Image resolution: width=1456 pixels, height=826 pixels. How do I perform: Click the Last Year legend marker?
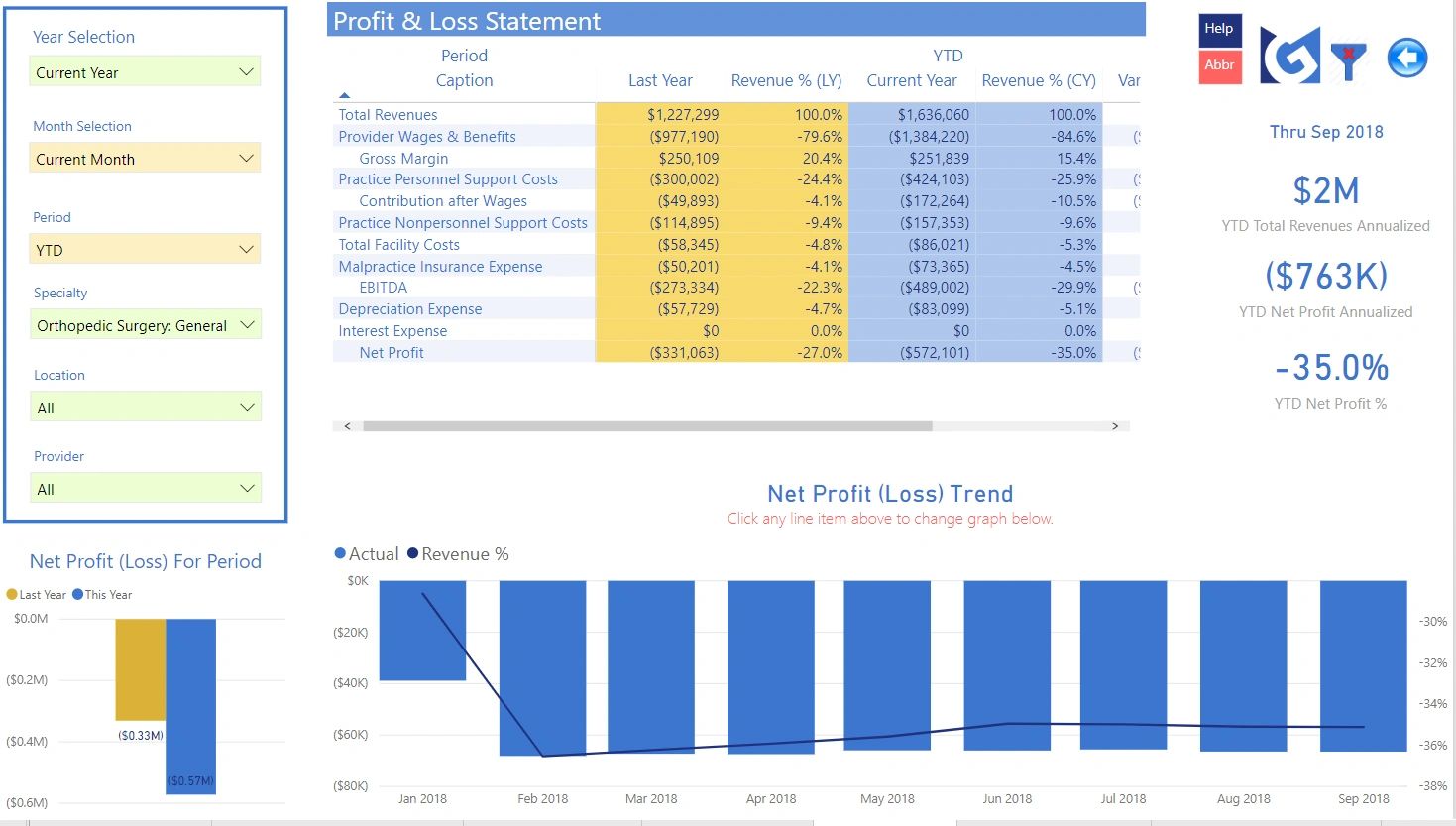(12, 595)
